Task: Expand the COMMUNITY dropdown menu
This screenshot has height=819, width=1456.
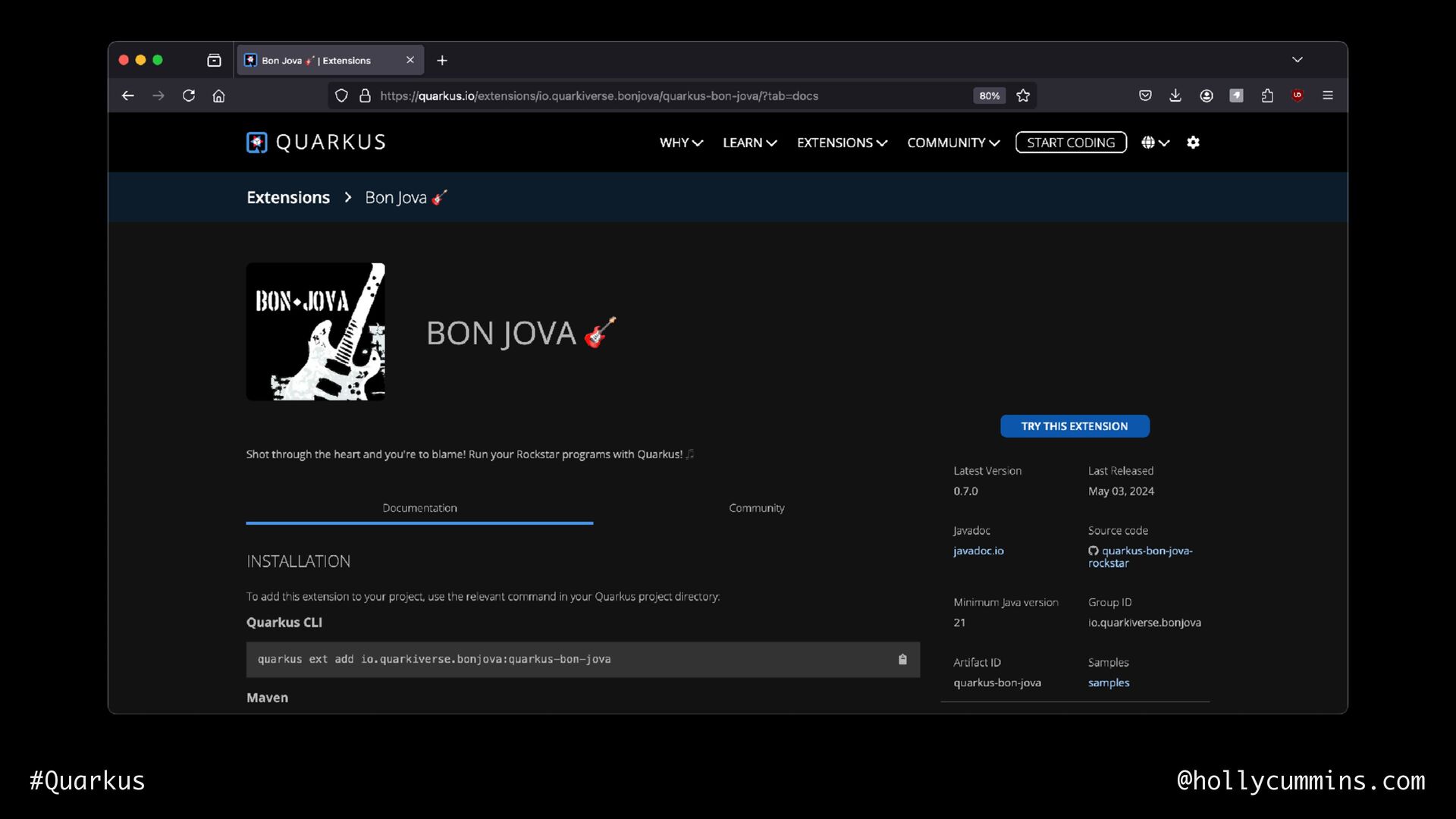Action: click(x=953, y=143)
